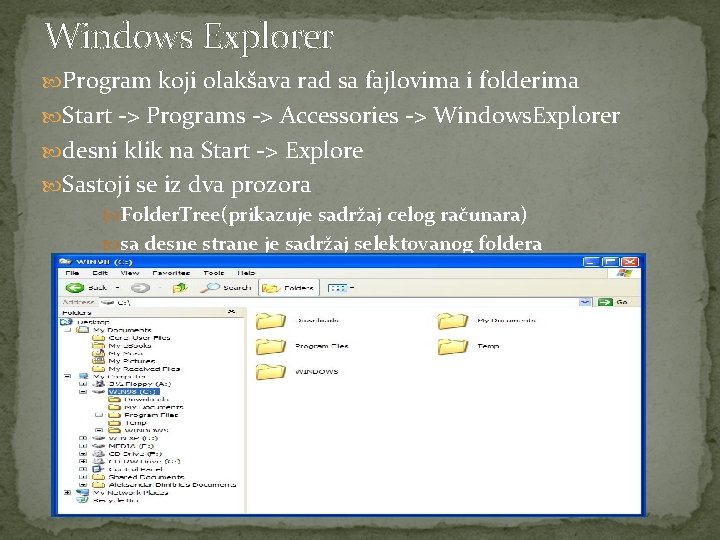Click the CD Drive (F:) icon
Viewport: 720px width, 540px height.
[98, 454]
